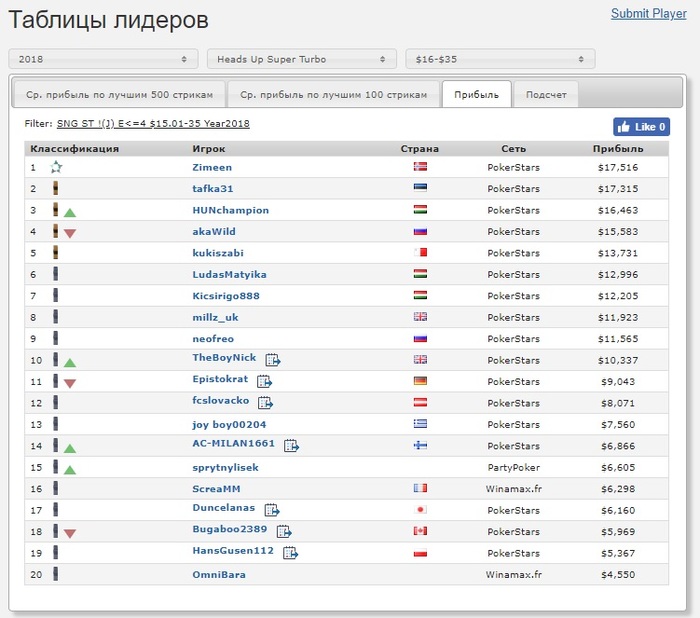This screenshot has width=700, height=618.
Task: Click the Greece flag in joy boy00204 row
Action: (420, 423)
